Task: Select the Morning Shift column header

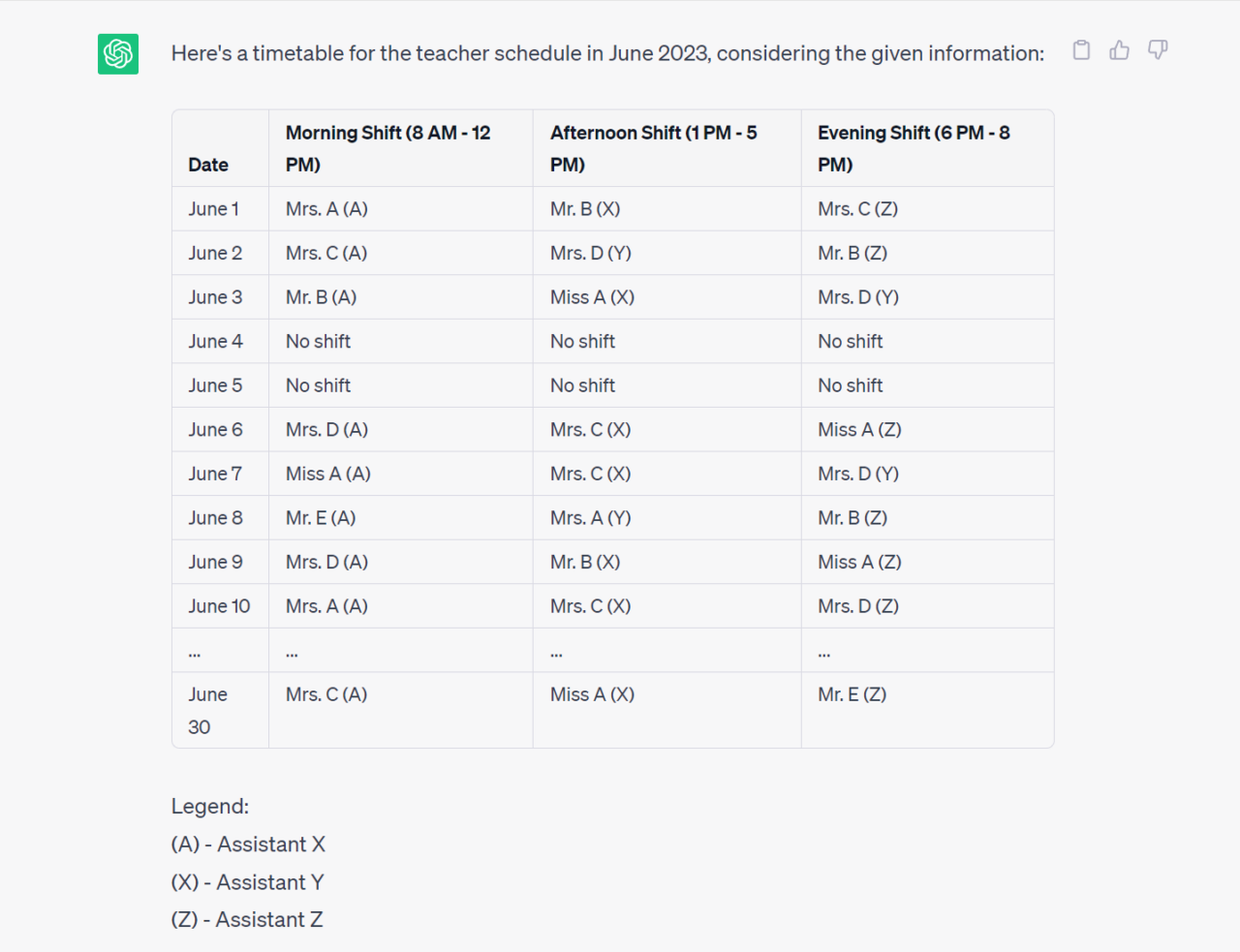Action: 387,148
